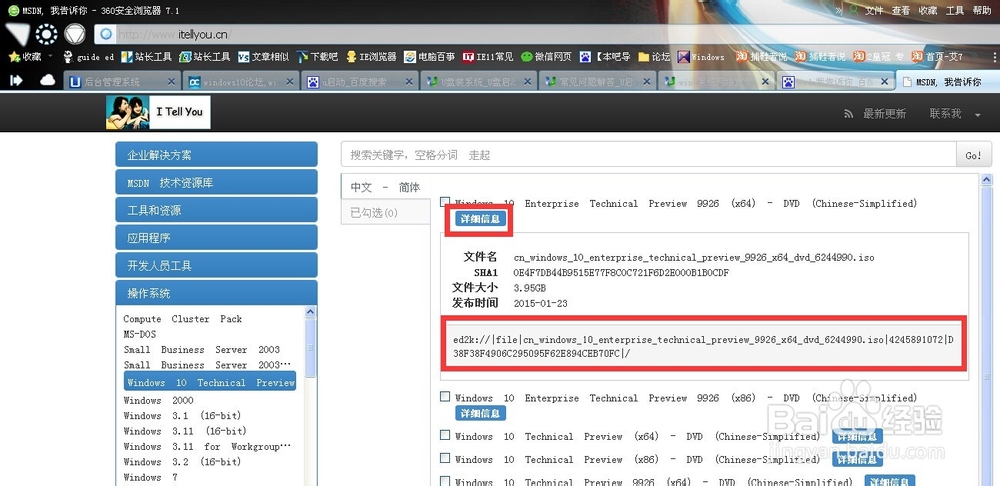
Task: Select the 中文 - 简体 language tab
Action: coord(386,187)
